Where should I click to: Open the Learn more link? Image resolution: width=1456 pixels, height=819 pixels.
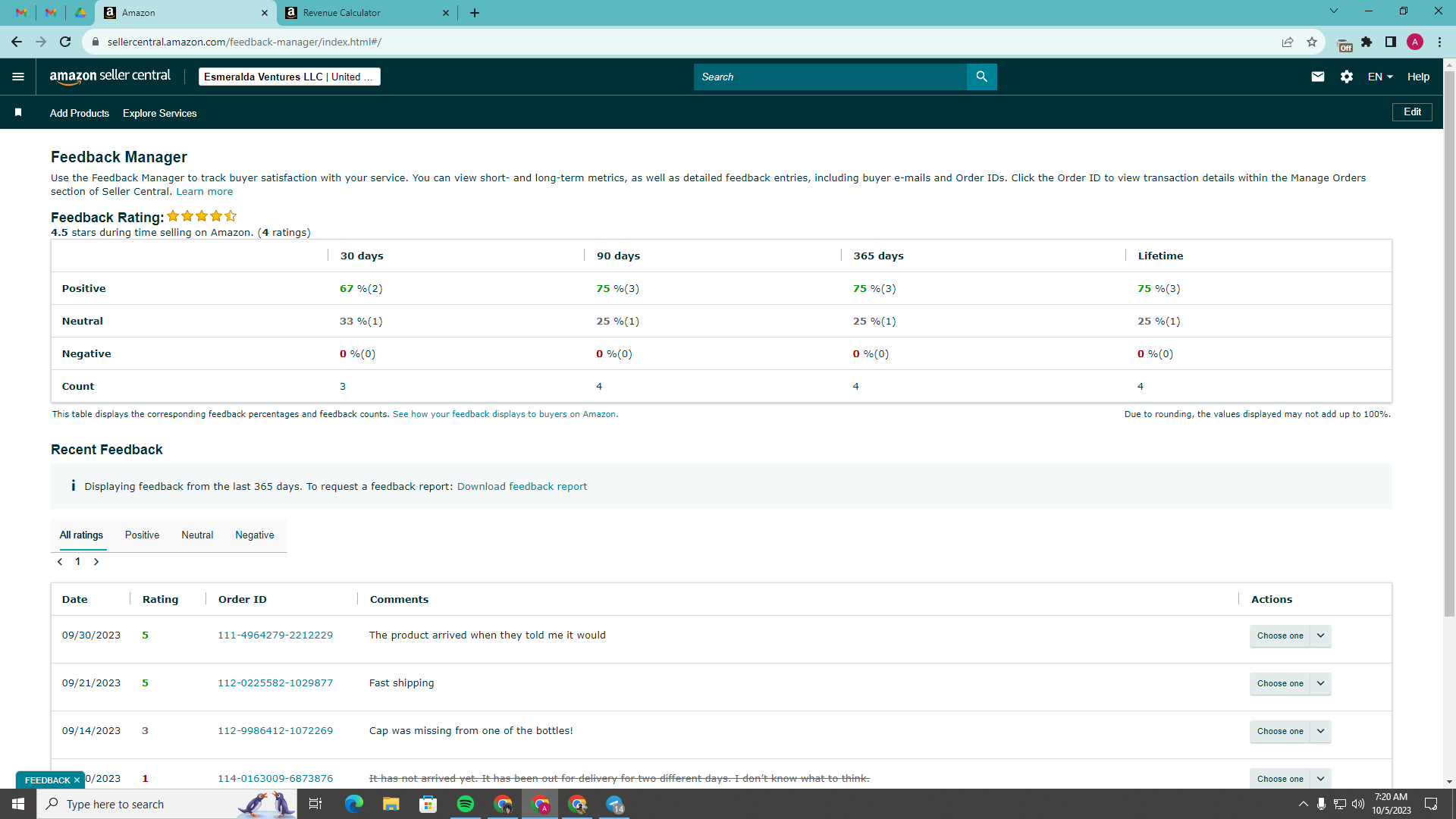coord(205,192)
